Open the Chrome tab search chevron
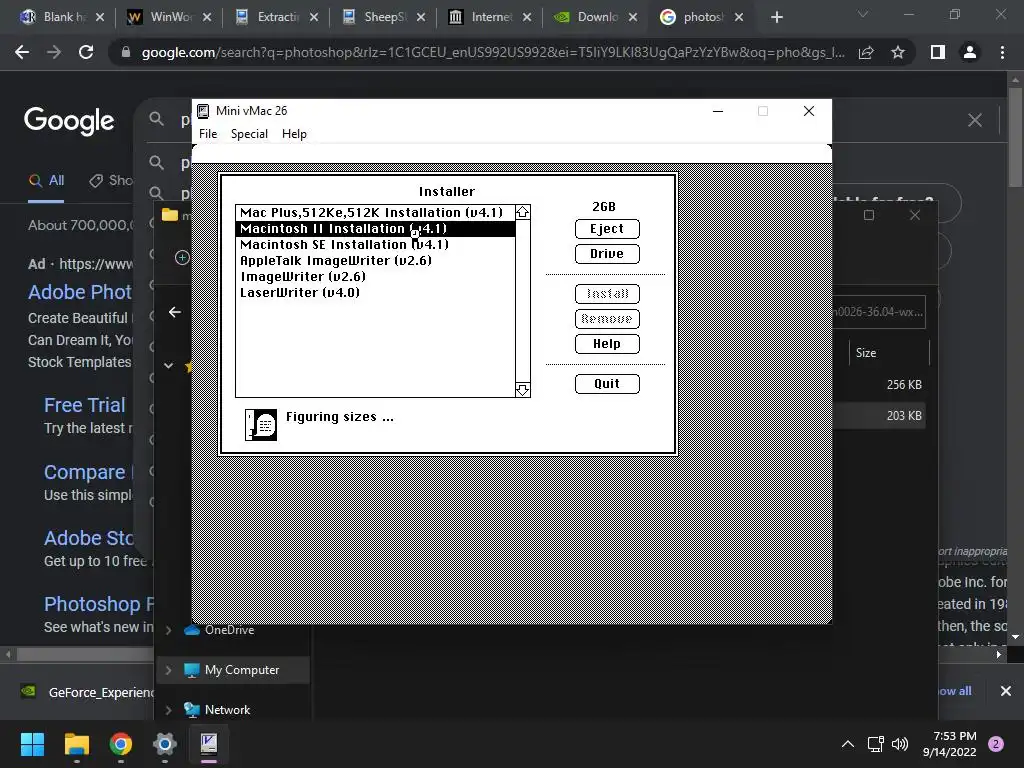 coord(863,14)
